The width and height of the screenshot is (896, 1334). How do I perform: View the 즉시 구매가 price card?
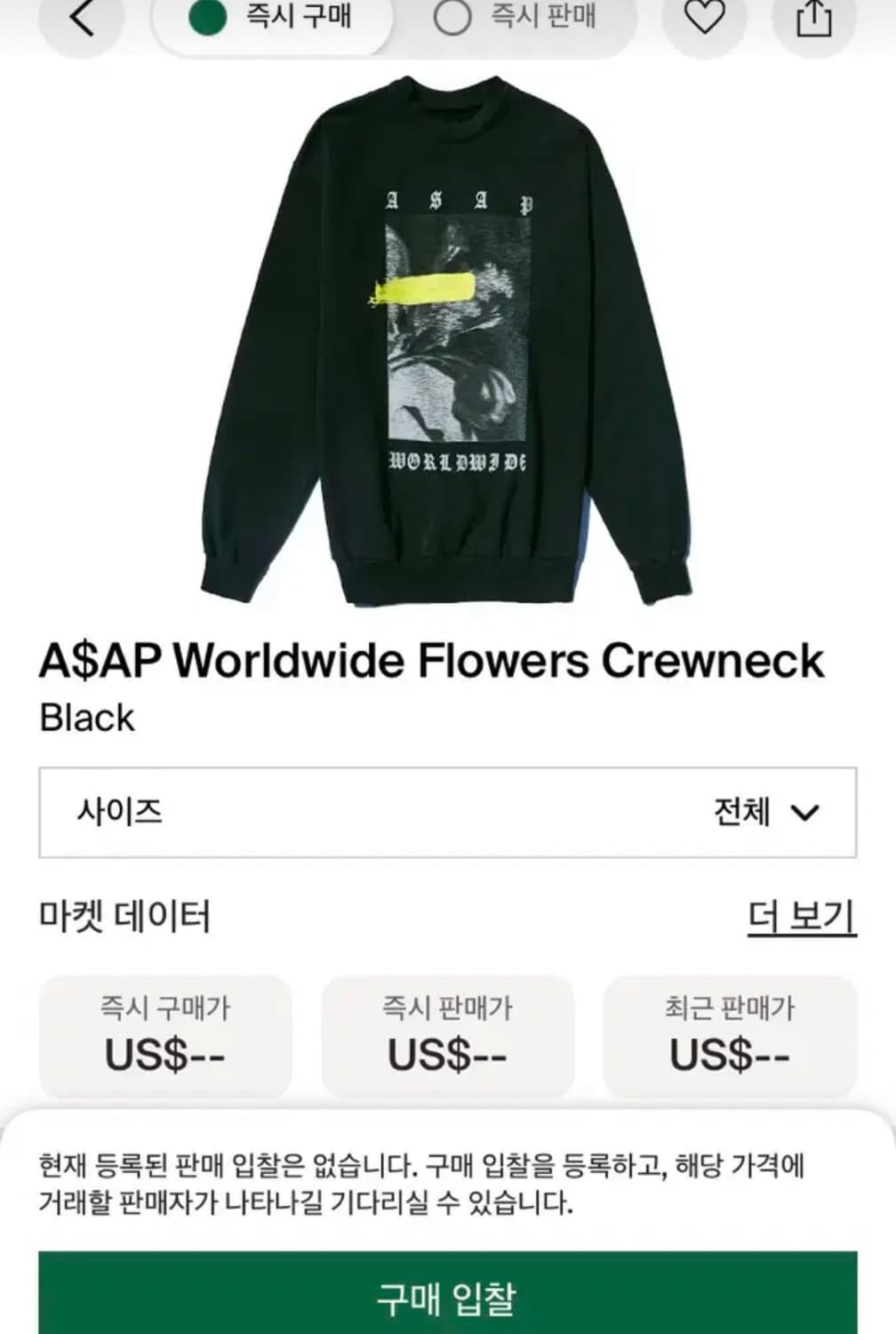(165, 1036)
